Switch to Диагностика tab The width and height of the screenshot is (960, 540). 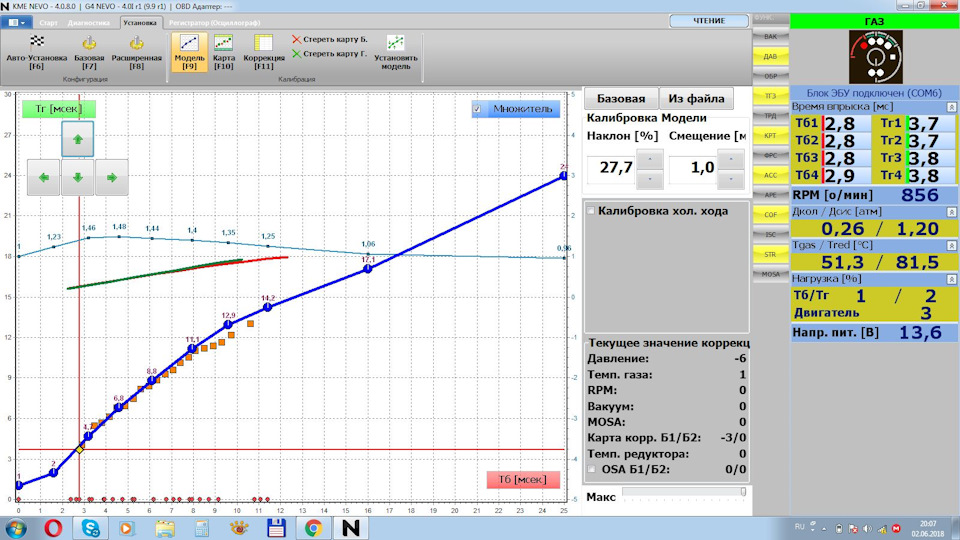click(89, 23)
